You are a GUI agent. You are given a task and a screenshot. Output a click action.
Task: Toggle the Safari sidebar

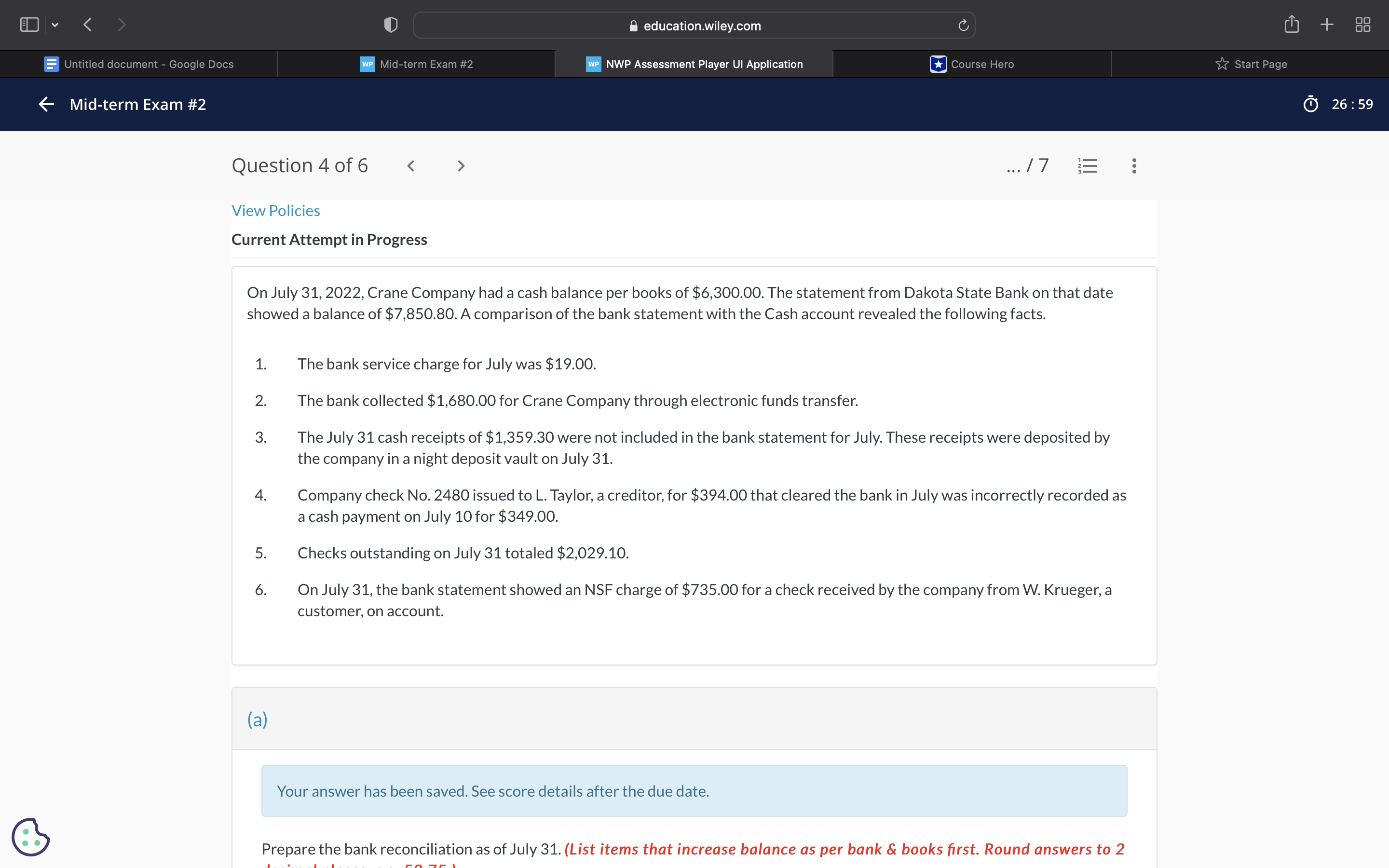point(29,25)
